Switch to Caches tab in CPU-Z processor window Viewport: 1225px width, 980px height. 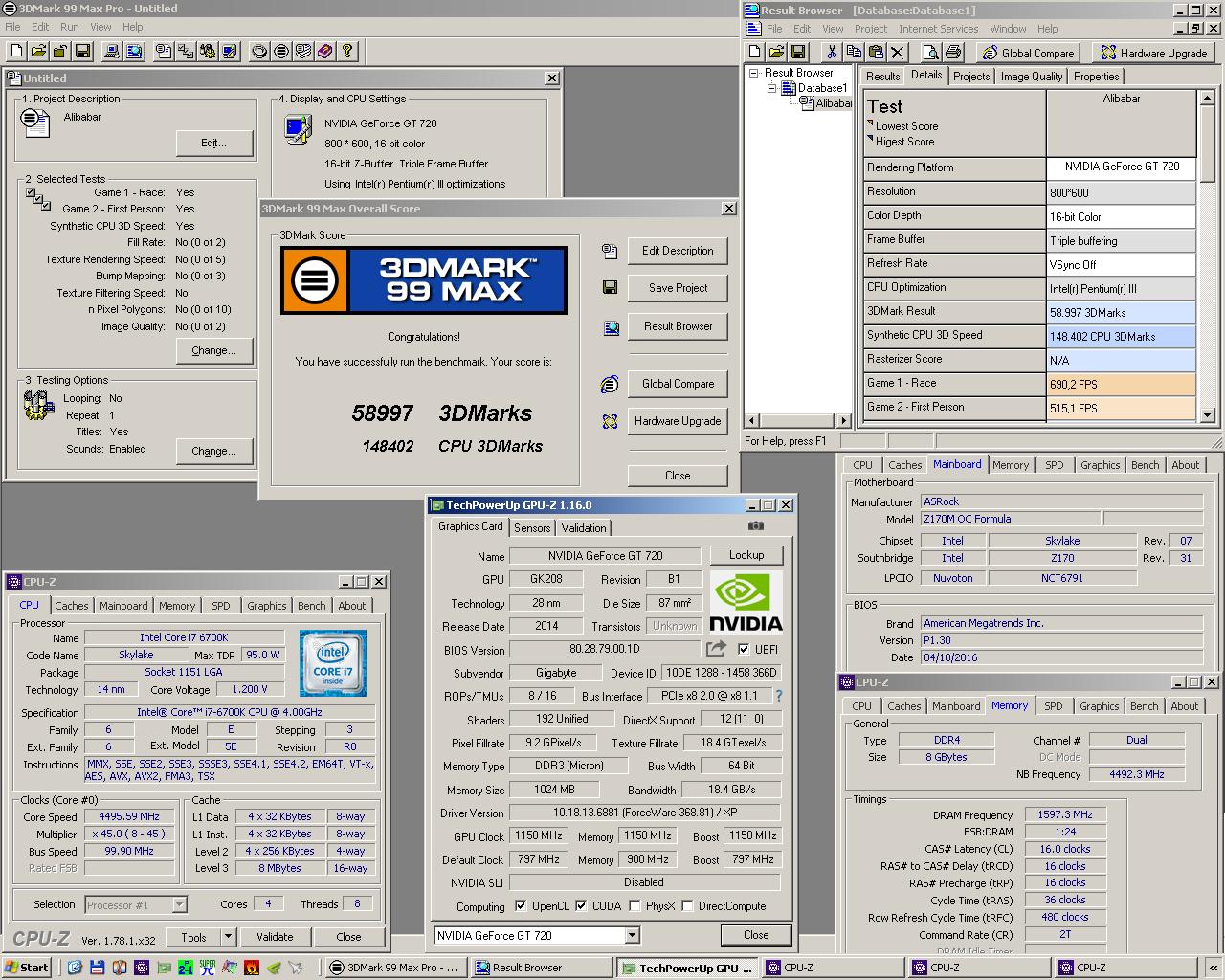[72, 606]
